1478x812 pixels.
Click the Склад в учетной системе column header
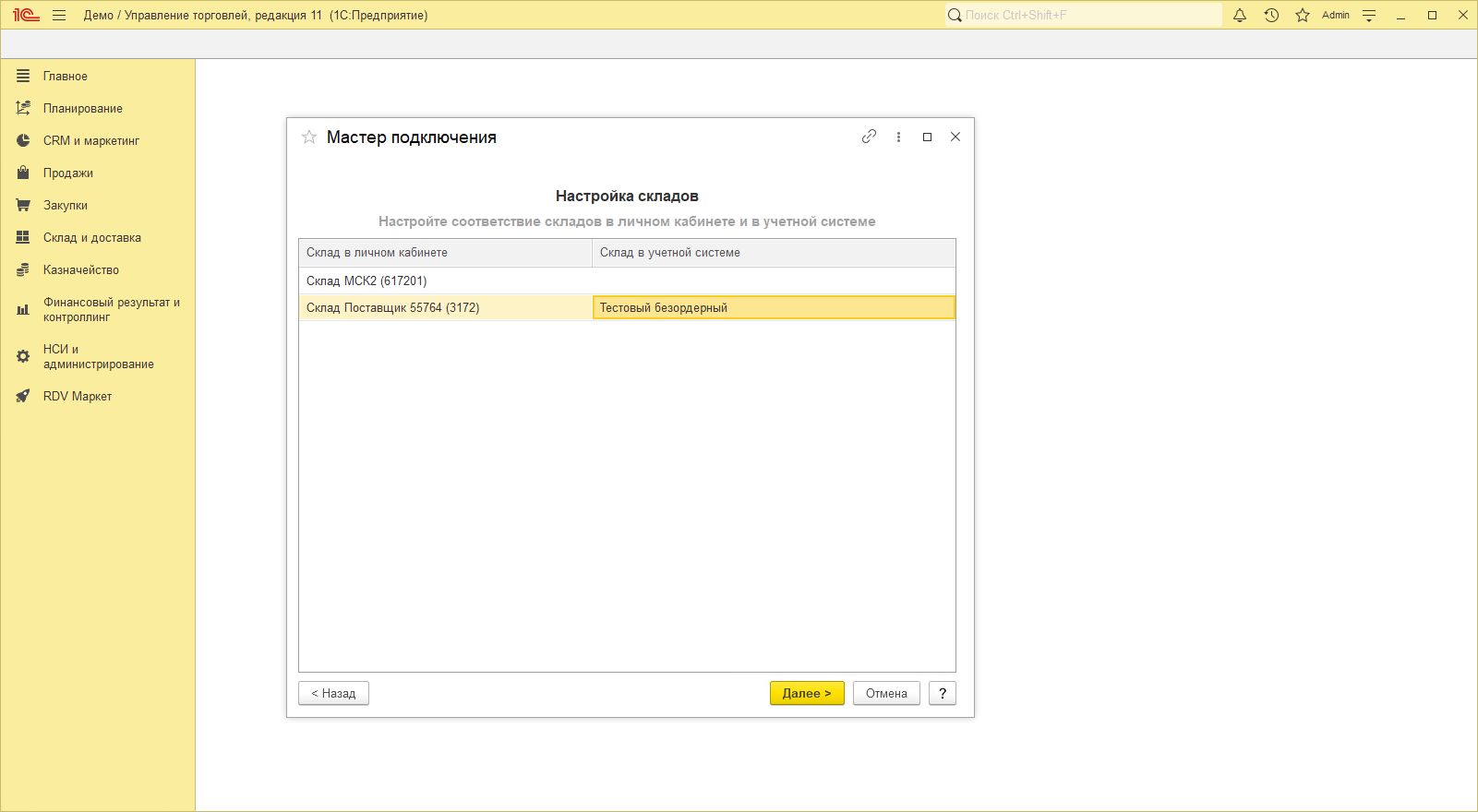774,253
